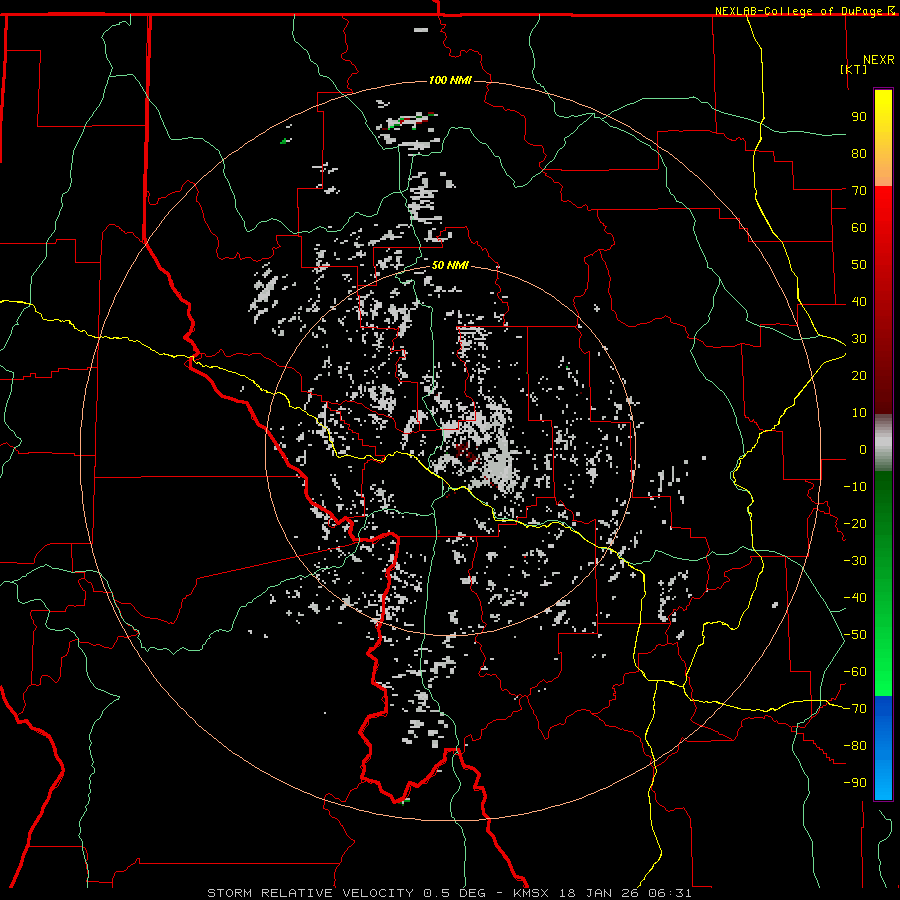
Task: Click the -30 value on velocity scale
Action: pyautogui.click(x=855, y=561)
